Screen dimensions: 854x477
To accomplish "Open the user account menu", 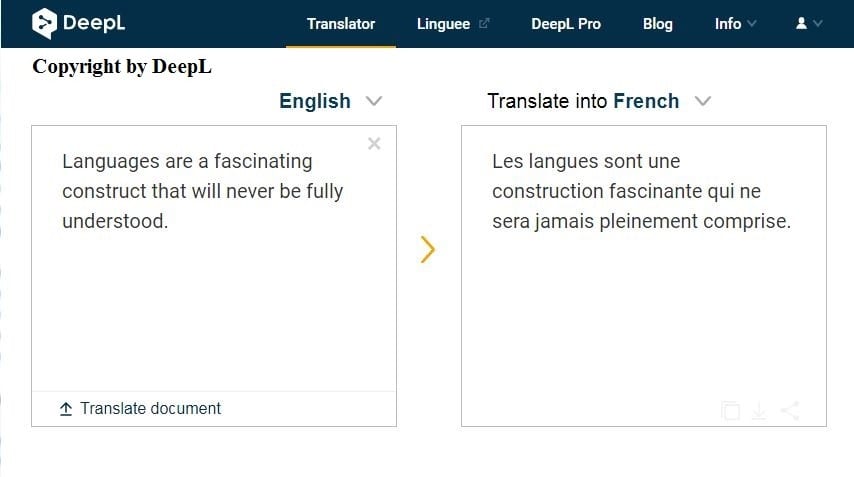I will point(808,23).
